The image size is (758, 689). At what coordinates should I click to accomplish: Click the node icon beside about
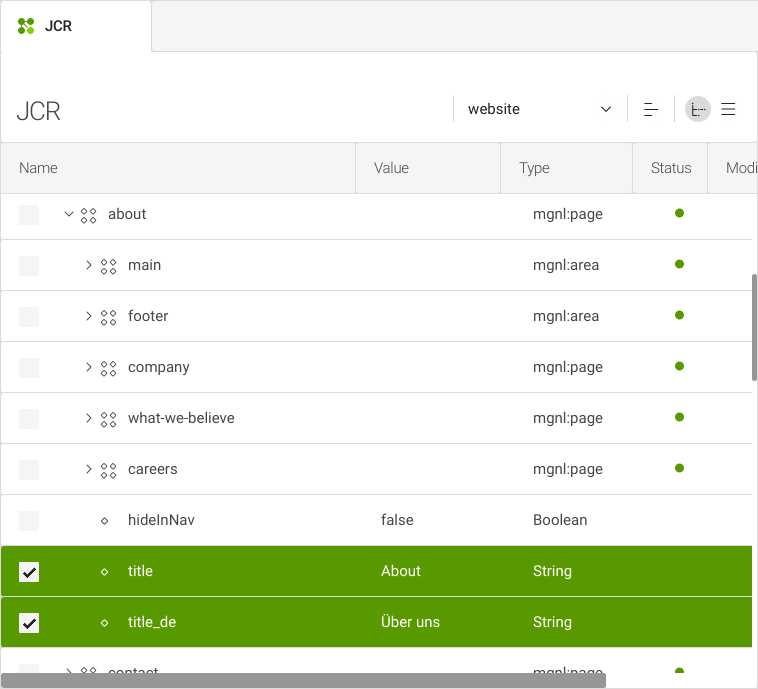[88, 216]
